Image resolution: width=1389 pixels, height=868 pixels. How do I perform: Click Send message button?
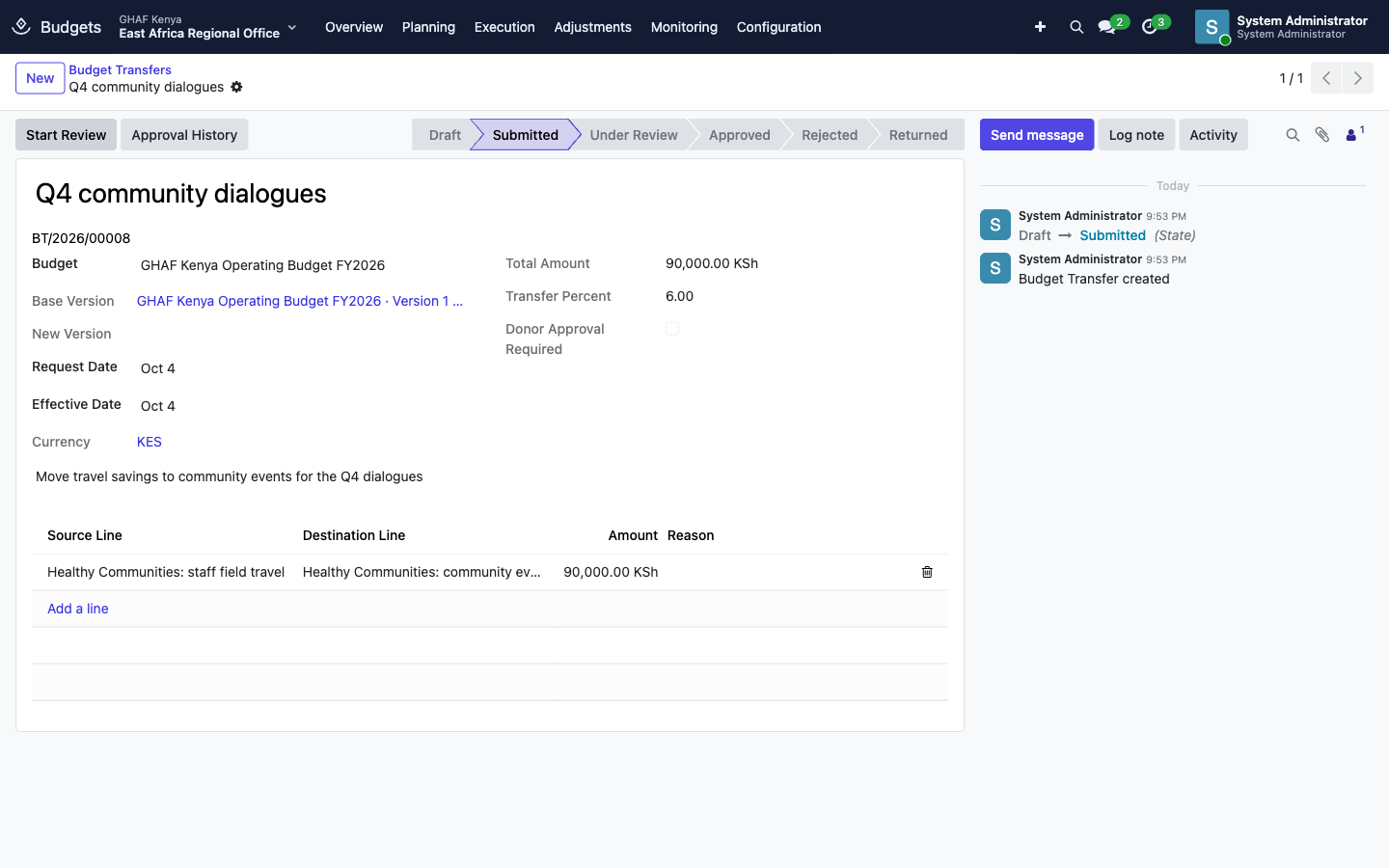tap(1037, 135)
